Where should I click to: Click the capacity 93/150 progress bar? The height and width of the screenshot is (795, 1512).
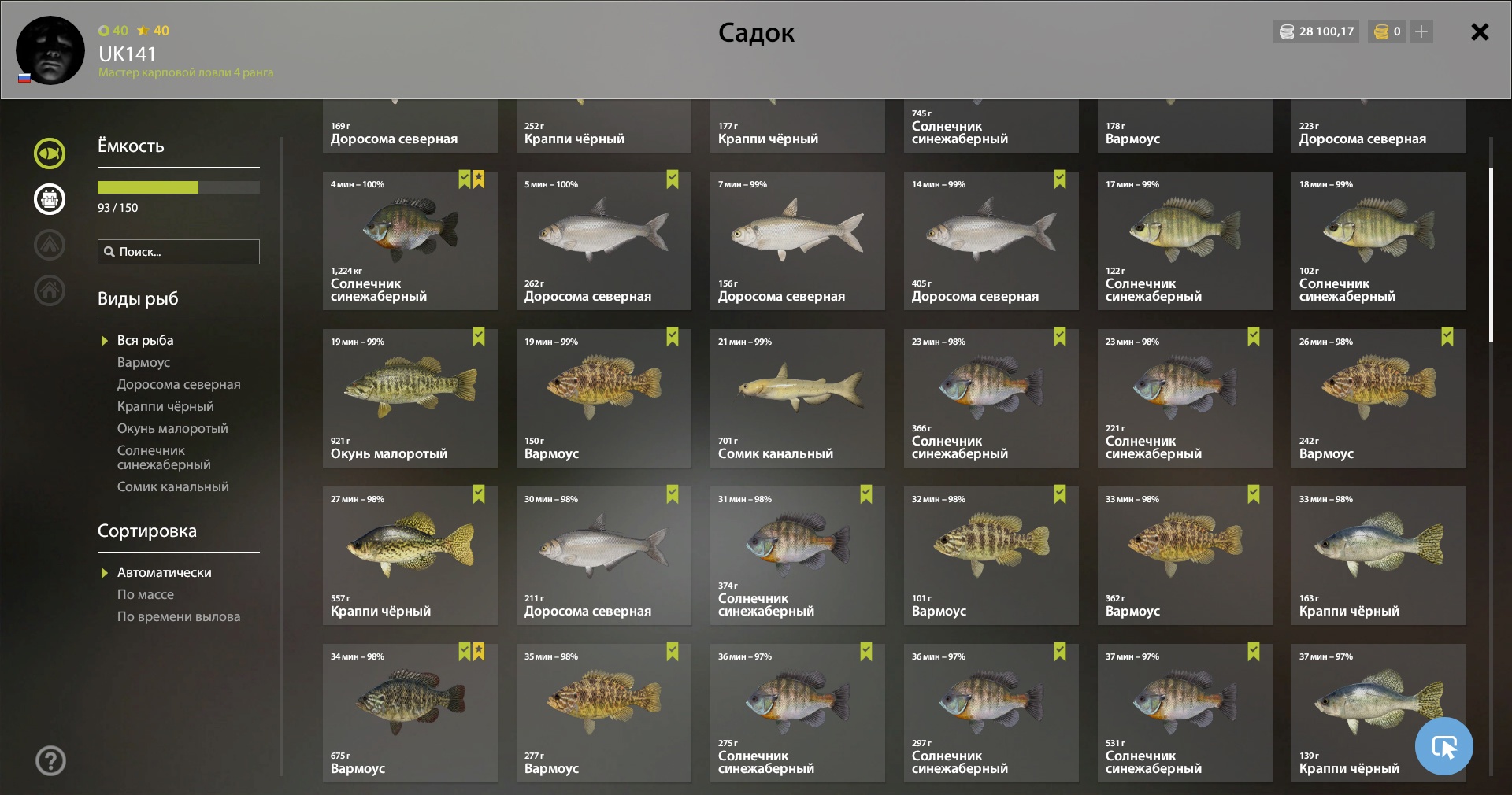click(179, 187)
